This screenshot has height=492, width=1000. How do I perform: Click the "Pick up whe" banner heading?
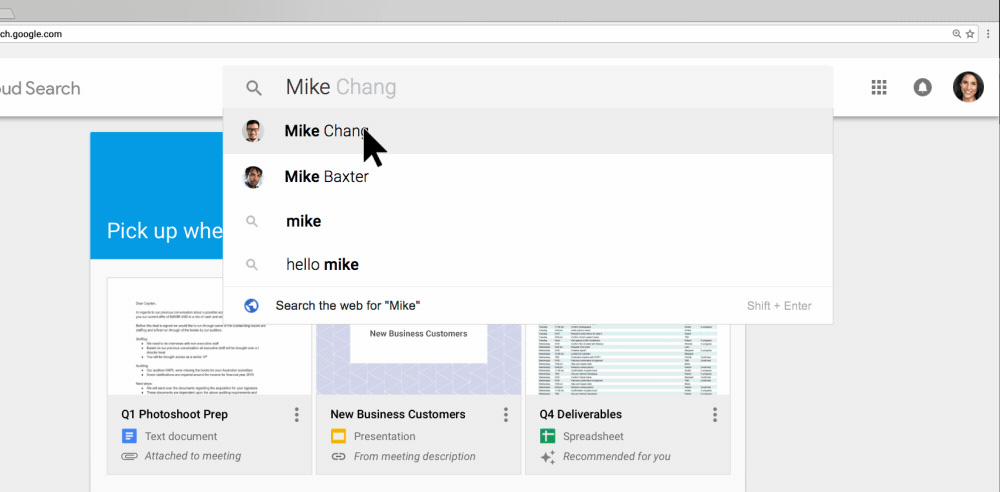coord(165,231)
